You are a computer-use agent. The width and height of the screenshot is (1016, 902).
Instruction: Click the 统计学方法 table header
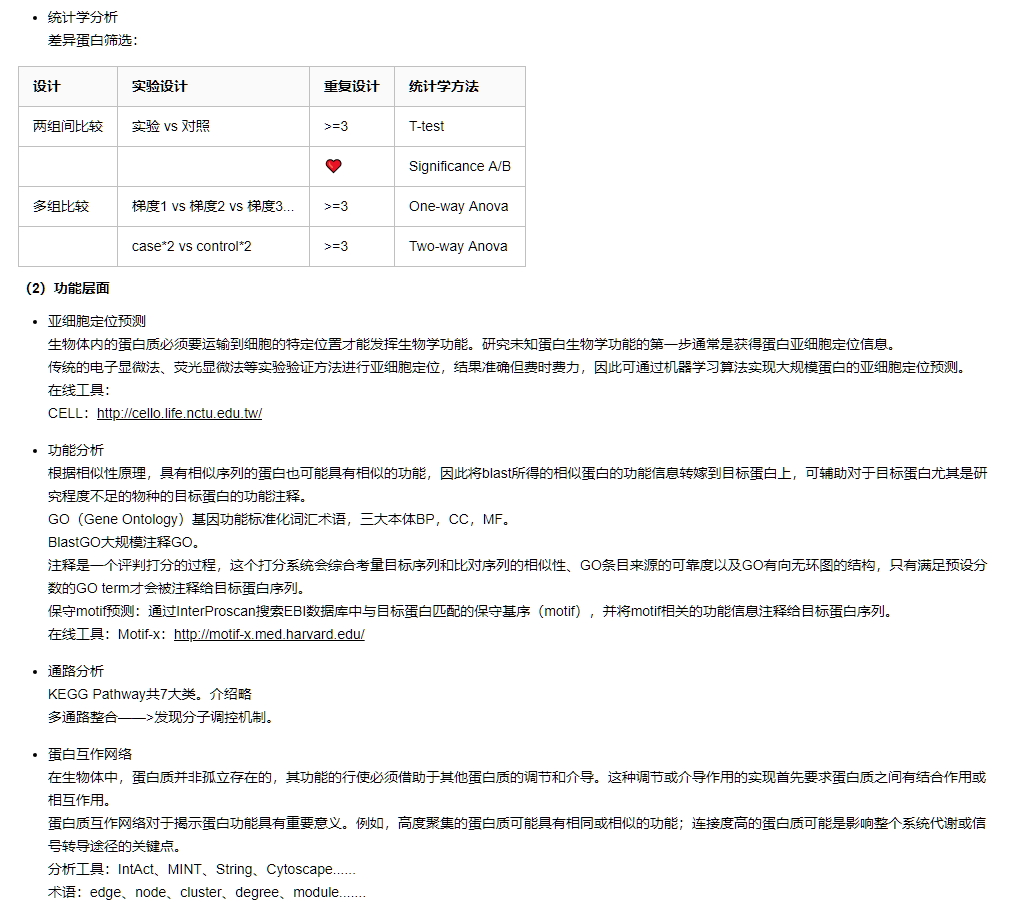click(443, 87)
